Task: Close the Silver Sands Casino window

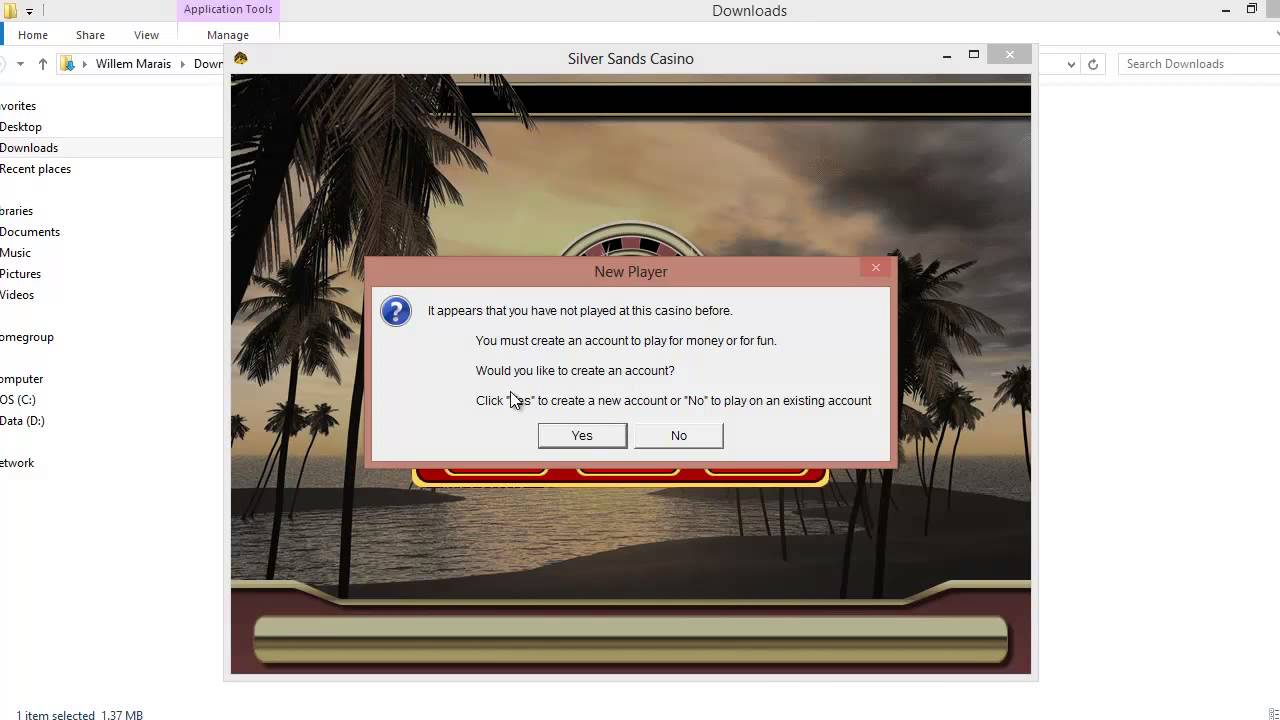Action: (1010, 55)
